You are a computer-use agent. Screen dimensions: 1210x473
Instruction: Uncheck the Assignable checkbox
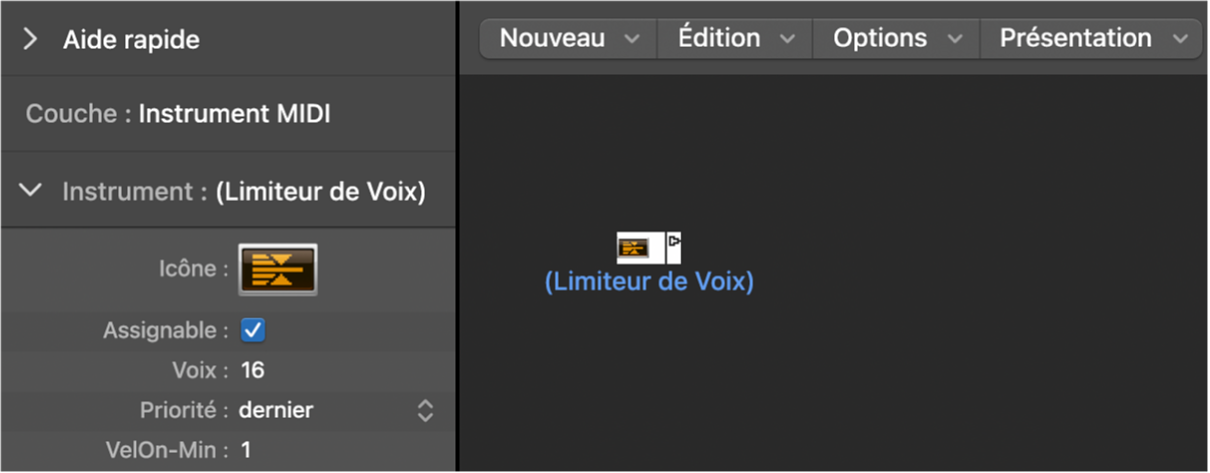[253, 330]
